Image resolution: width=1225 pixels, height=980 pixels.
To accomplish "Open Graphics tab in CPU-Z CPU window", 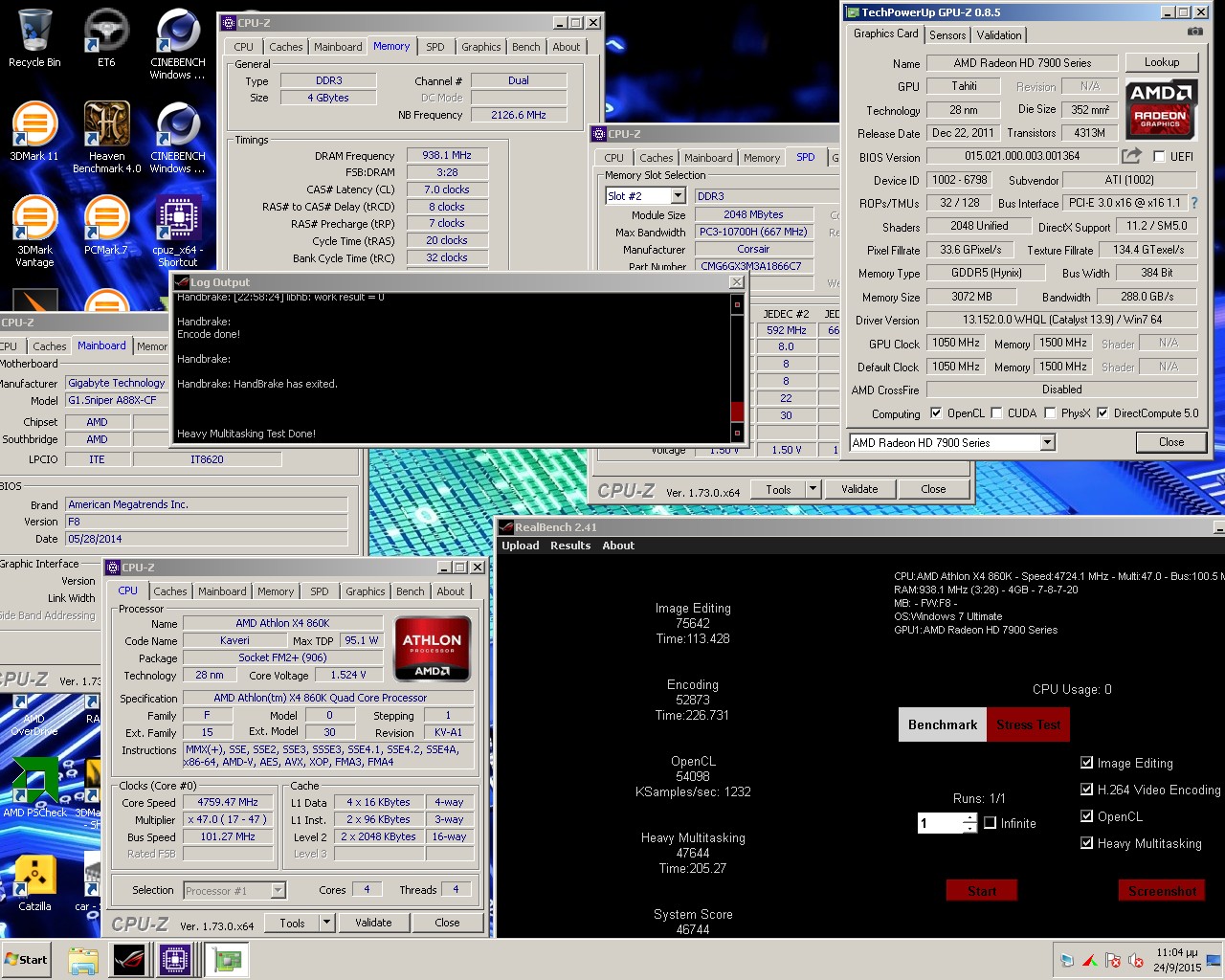I will (366, 591).
